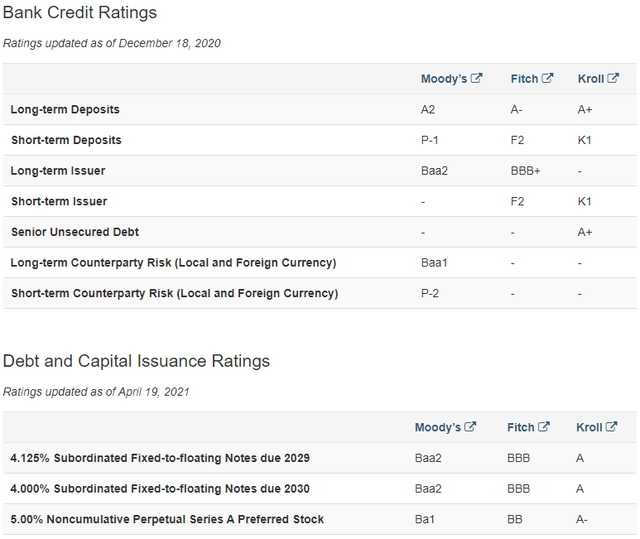Click the 5.00% Noncumulative Perpetual Preferred Stock row

[167, 519]
